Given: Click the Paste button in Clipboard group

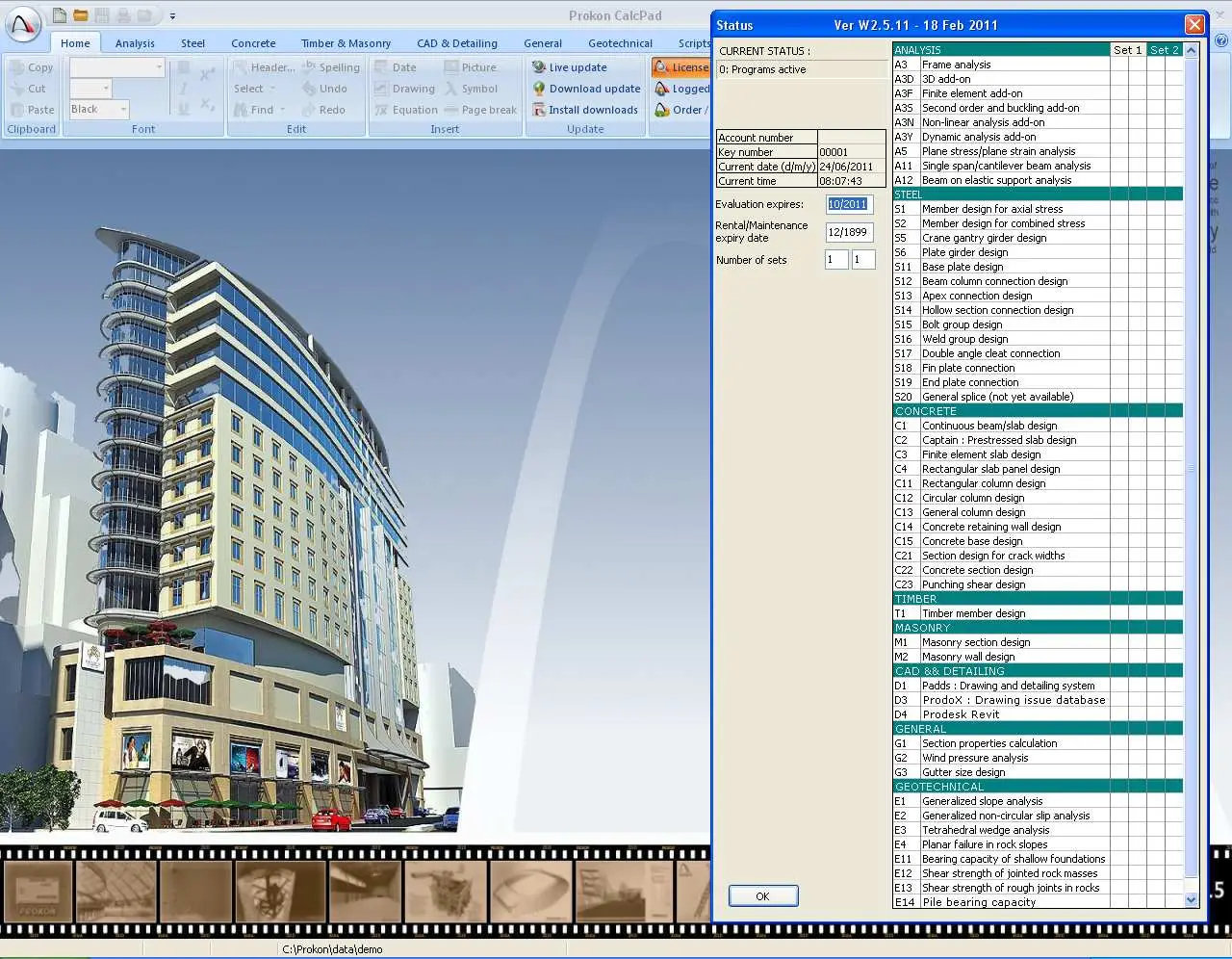Looking at the screenshot, I should tap(32, 110).
